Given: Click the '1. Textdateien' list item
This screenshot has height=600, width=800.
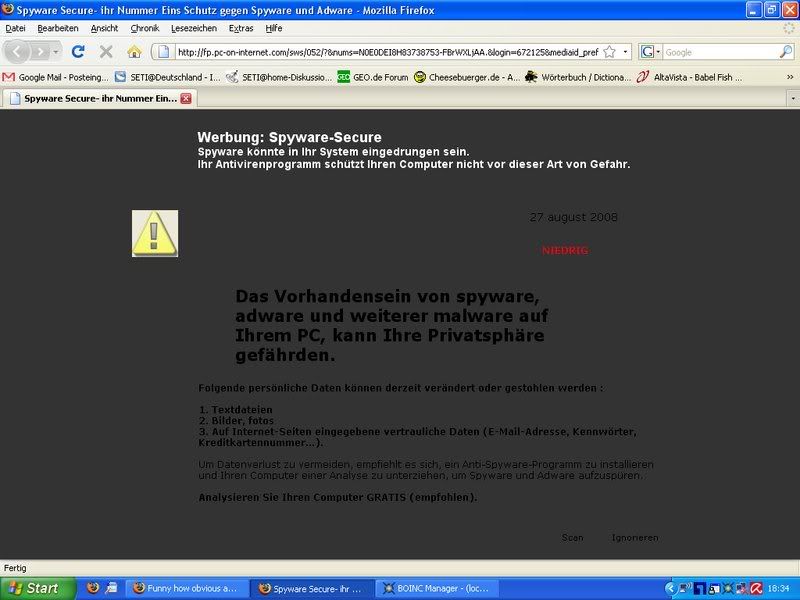Looking at the screenshot, I should (x=236, y=410).
